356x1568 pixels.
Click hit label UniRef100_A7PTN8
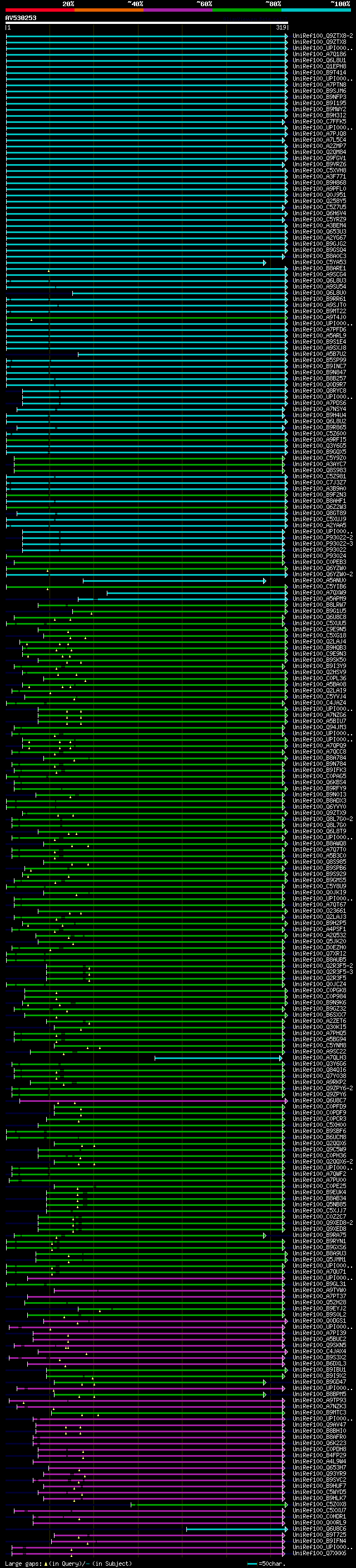click(x=319, y=85)
